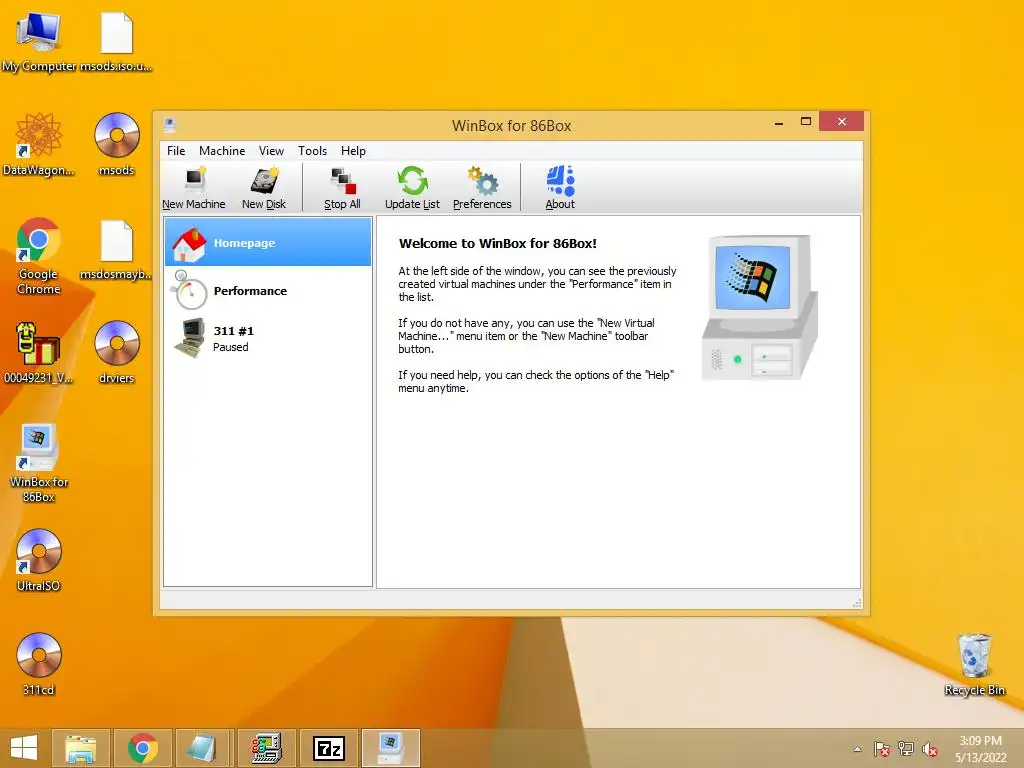
Task: Select the DataWagon desktop shortcut
Action: (x=39, y=145)
